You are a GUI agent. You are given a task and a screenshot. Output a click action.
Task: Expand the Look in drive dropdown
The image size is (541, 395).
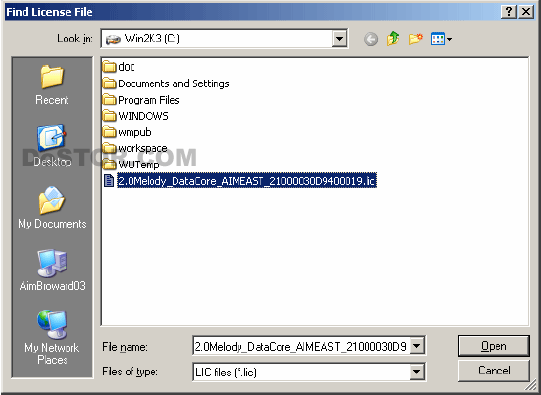pyautogui.click(x=339, y=39)
